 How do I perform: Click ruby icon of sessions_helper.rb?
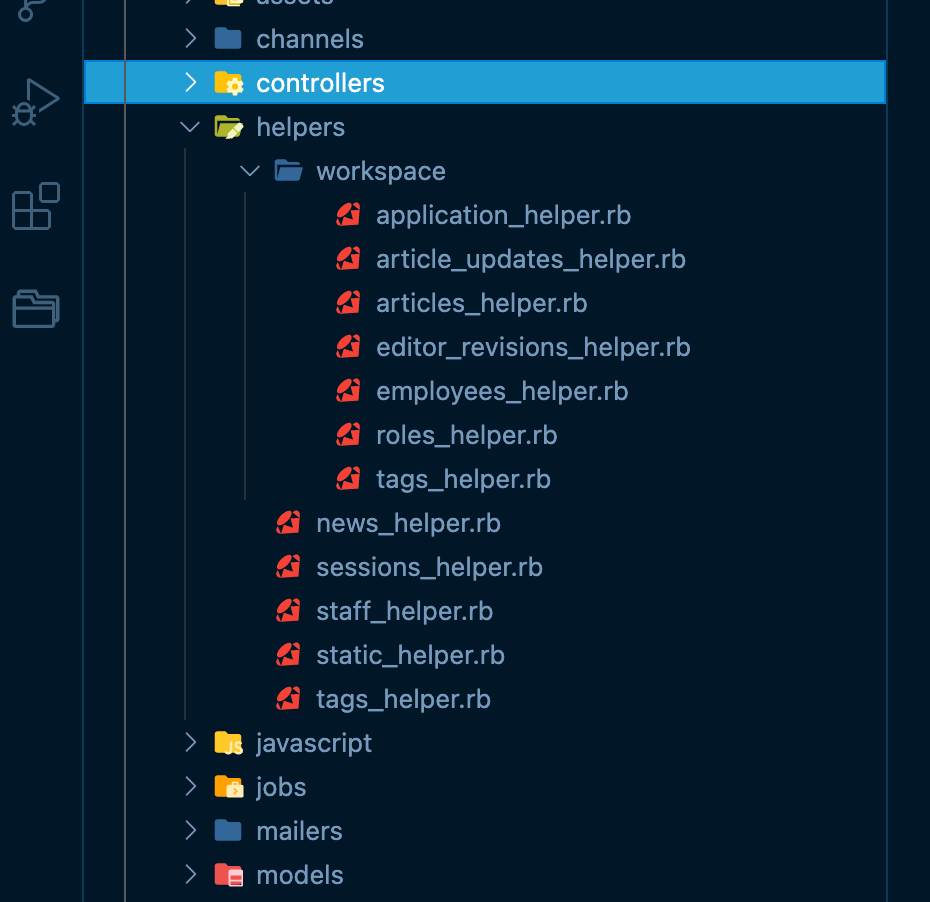[288, 566]
